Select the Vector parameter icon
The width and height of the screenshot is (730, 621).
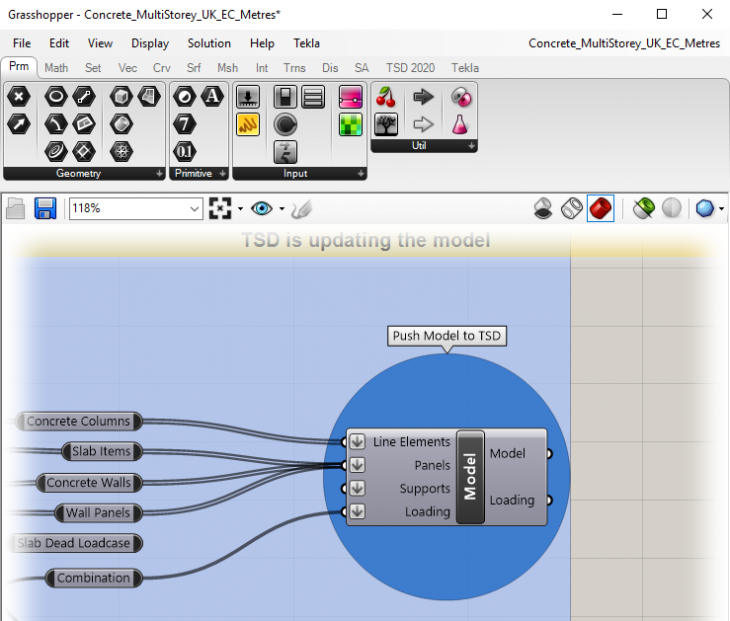(19, 124)
